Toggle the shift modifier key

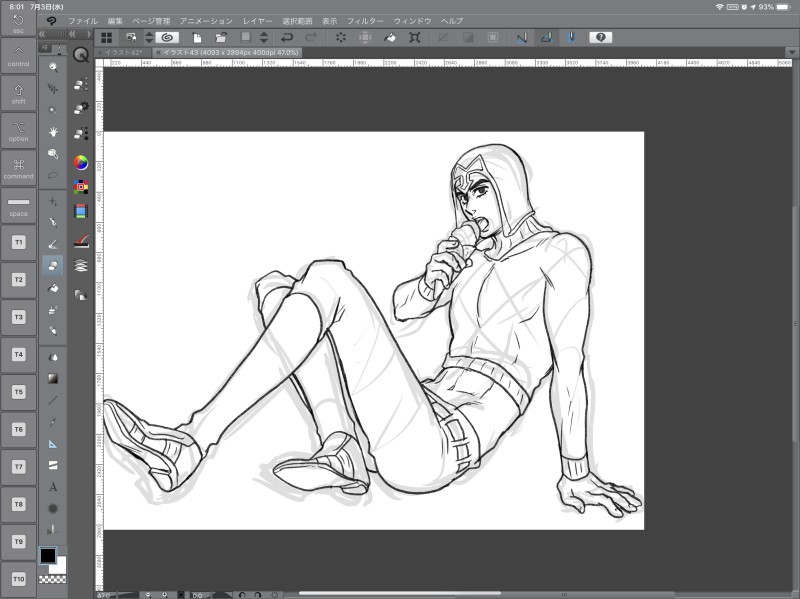(x=18, y=93)
